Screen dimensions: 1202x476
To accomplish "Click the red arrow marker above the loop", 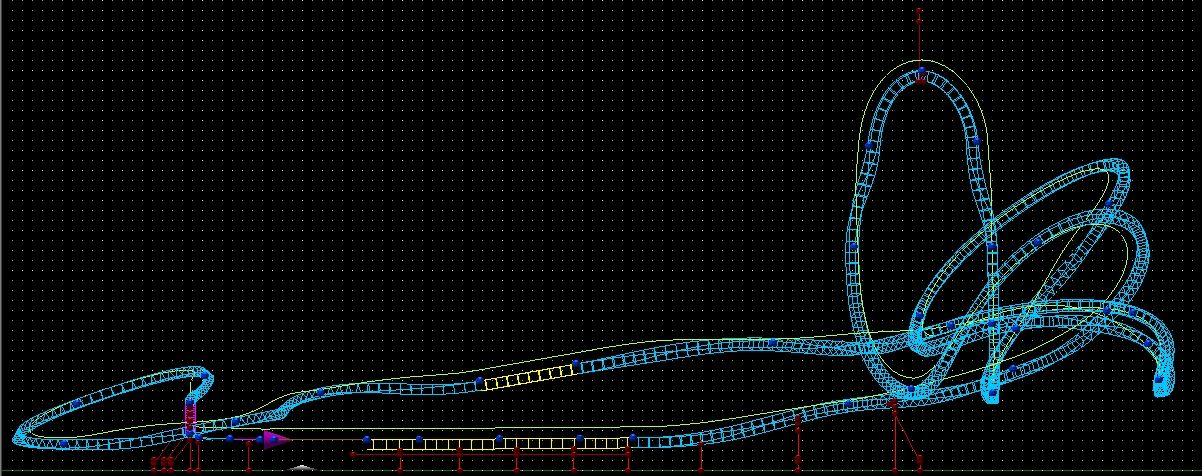I will pos(919,13).
